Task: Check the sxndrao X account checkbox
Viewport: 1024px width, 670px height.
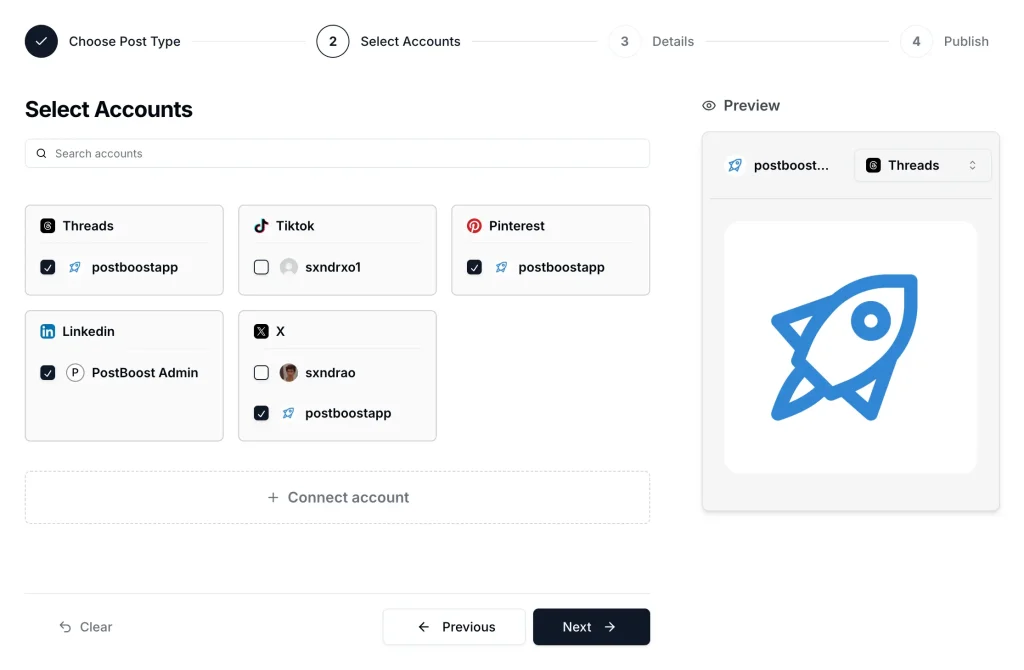Action: click(x=261, y=373)
